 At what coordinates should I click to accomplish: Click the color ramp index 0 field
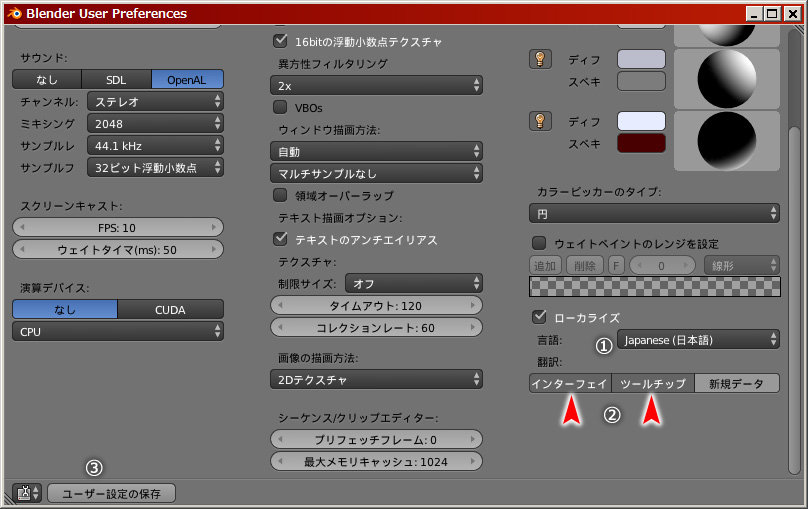[662, 265]
